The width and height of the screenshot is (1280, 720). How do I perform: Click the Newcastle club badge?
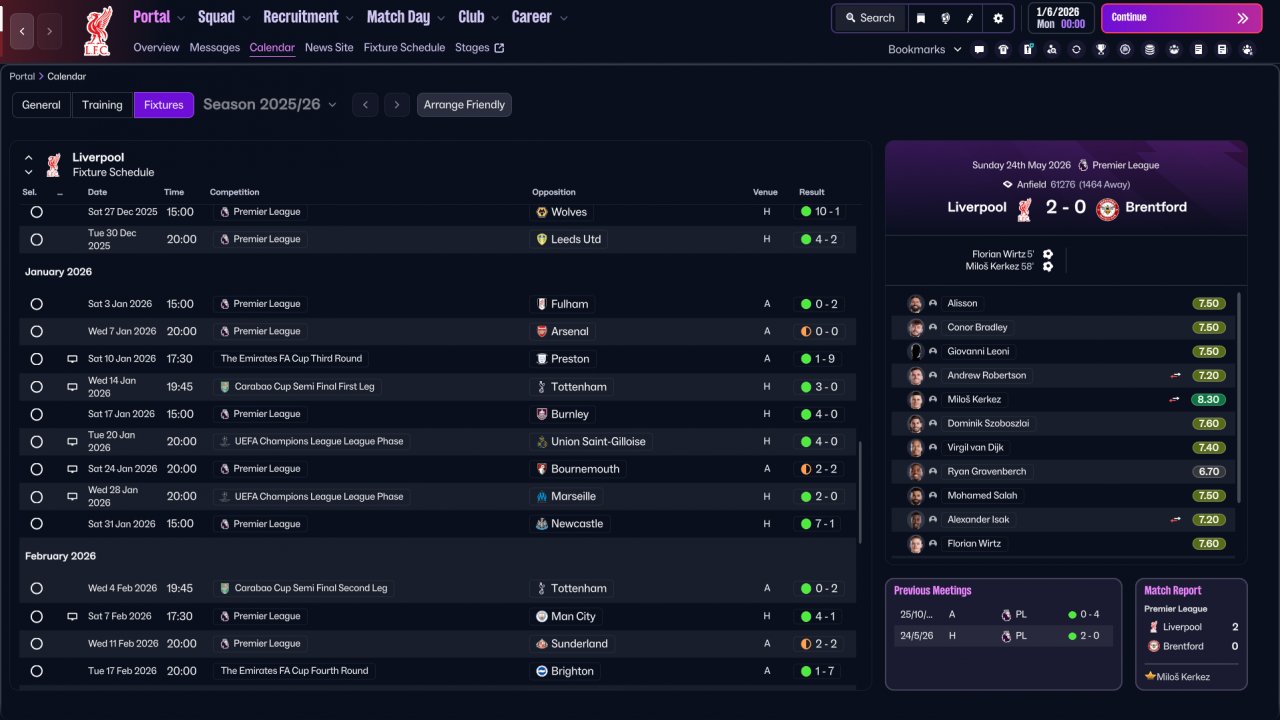(542, 524)
